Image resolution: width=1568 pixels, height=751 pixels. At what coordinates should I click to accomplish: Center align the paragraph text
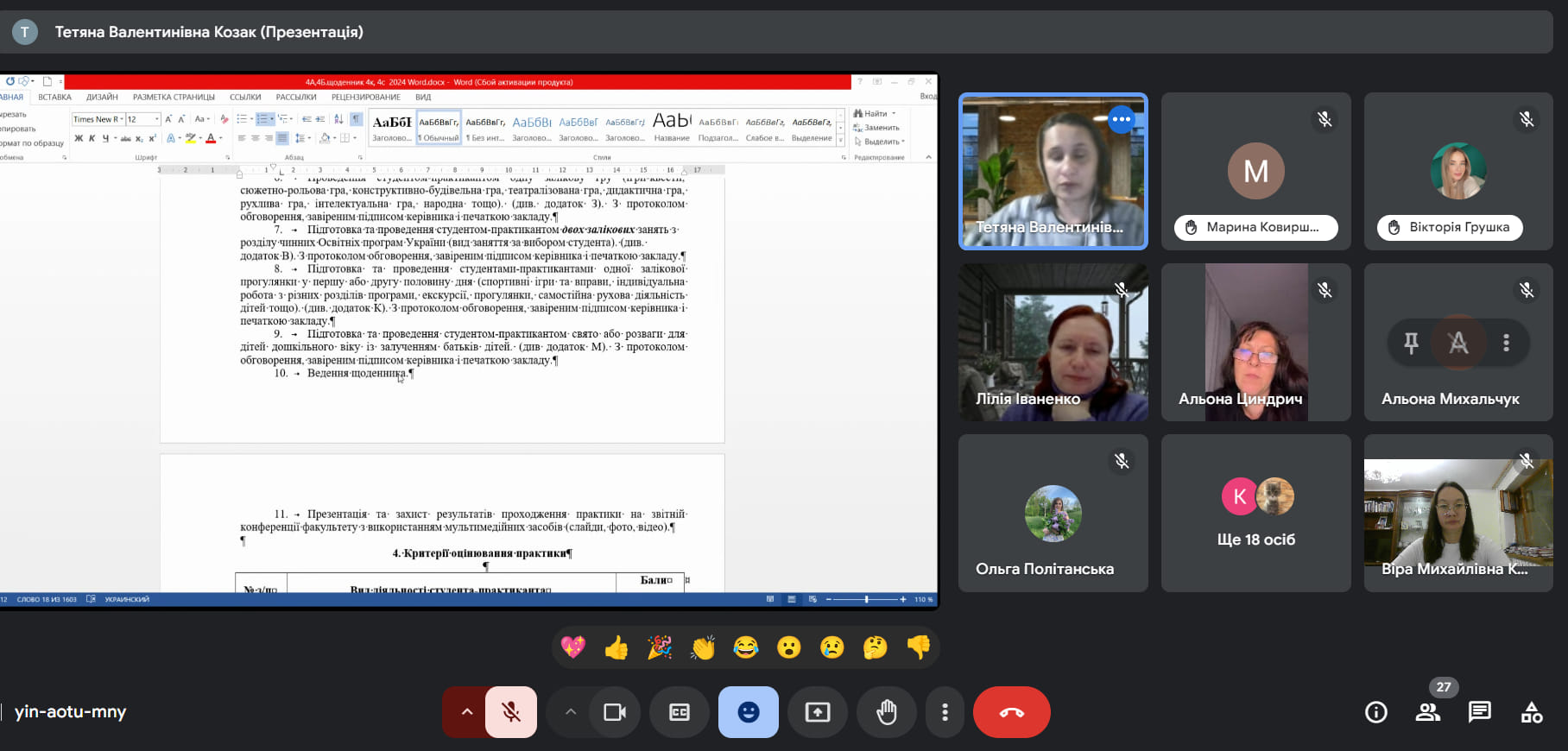point(256,138)
